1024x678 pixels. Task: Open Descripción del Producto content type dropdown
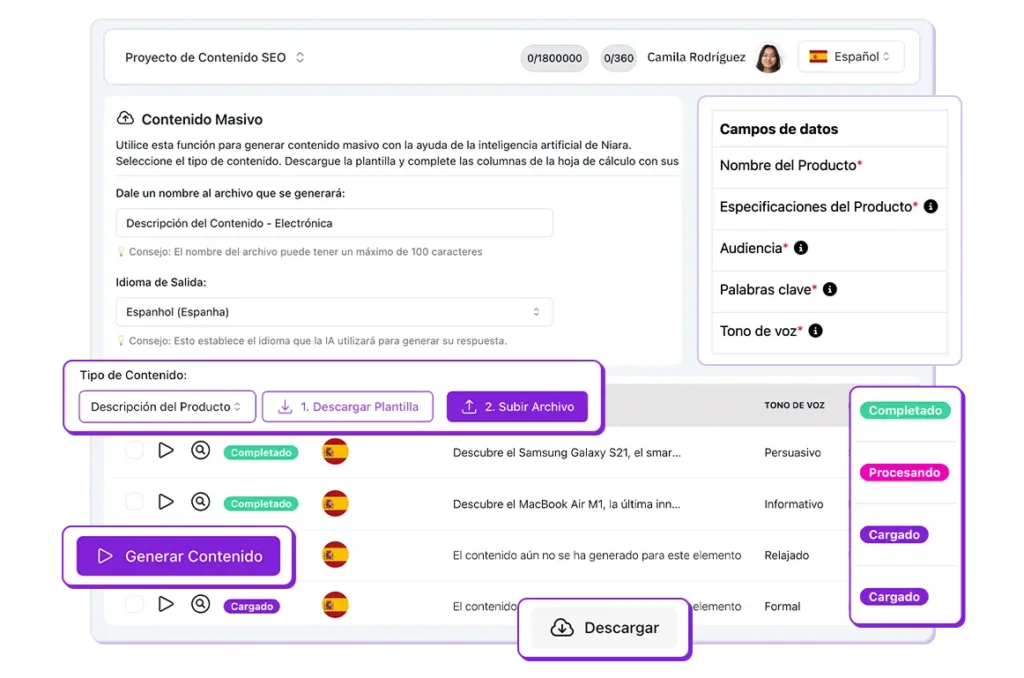pyautogui.click(x=167, y=407)
